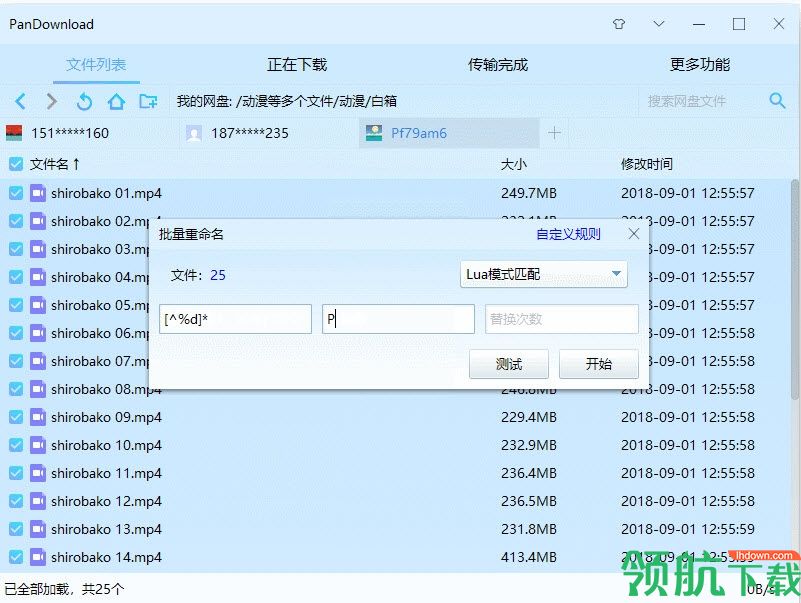Click size value 232.9MB

pyautogui.click(x=529, y=445)
